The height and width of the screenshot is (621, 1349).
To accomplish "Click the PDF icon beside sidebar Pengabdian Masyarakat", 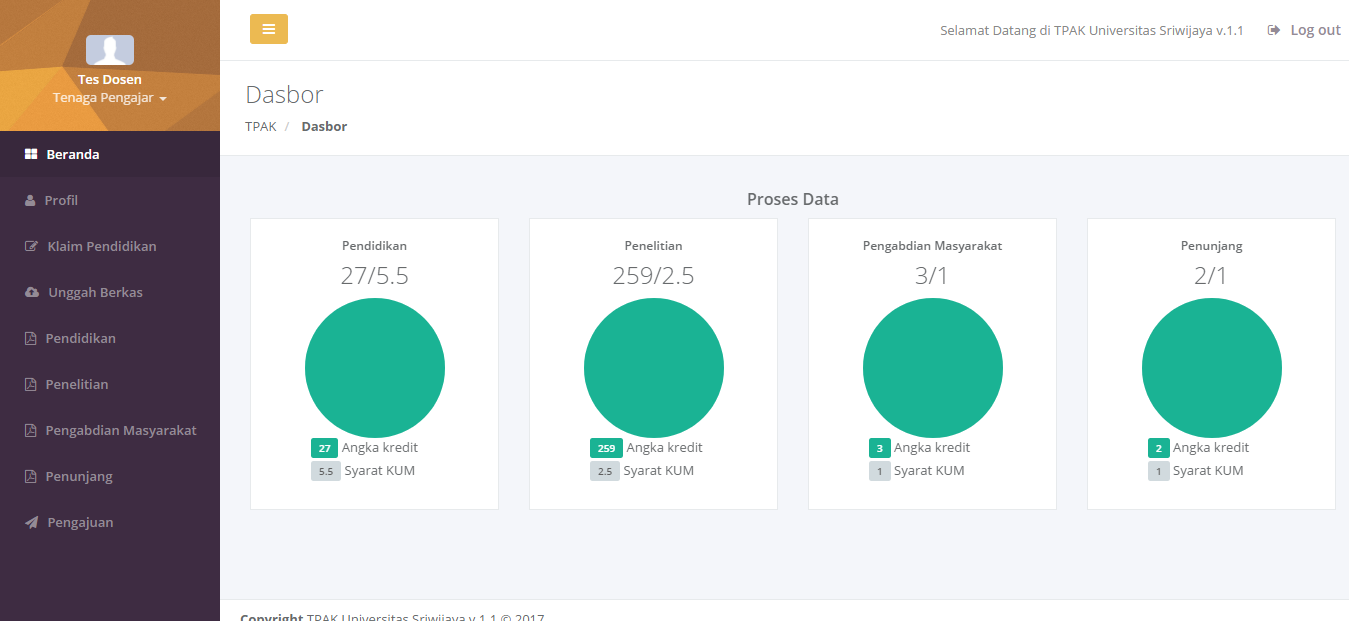I will point(30,430).
